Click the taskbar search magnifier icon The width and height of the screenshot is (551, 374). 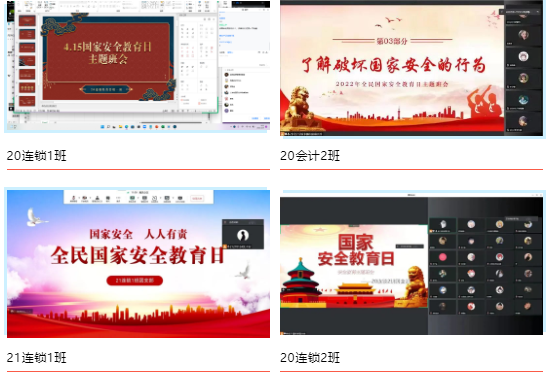109,127
